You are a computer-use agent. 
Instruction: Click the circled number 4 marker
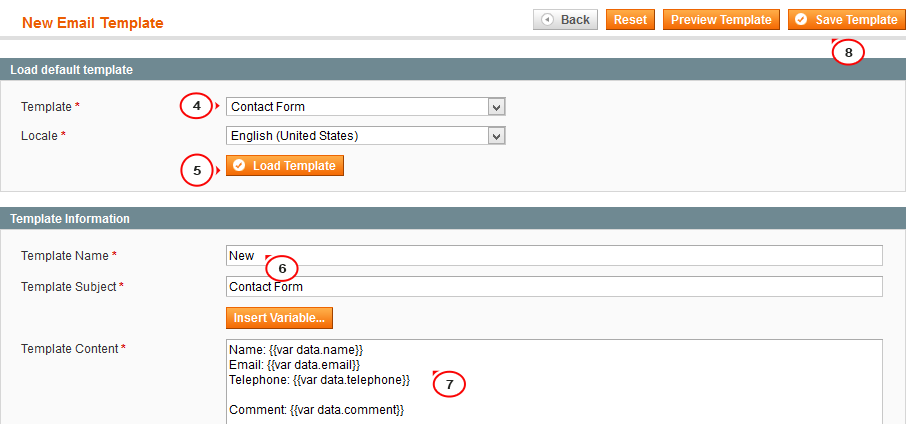pyautogui.click(x=196, y=106)
